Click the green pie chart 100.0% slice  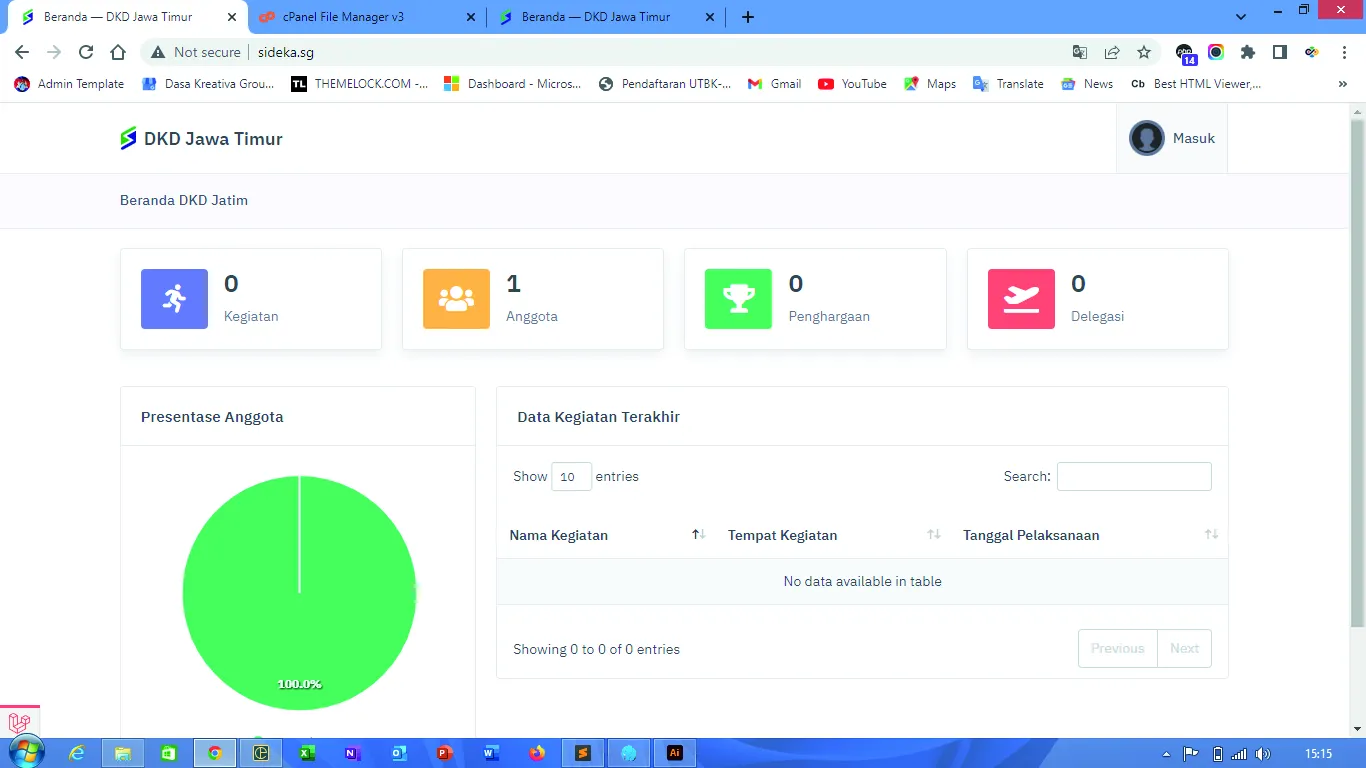pos(299,593)
